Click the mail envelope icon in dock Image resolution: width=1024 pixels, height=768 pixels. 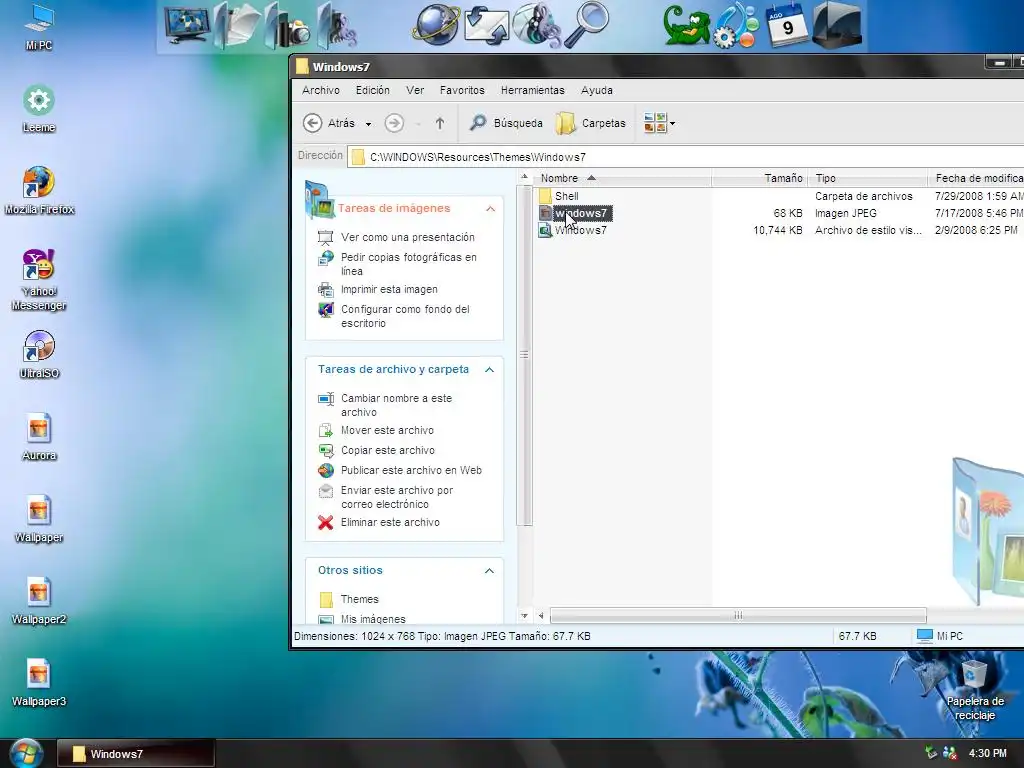click(487, 26)
